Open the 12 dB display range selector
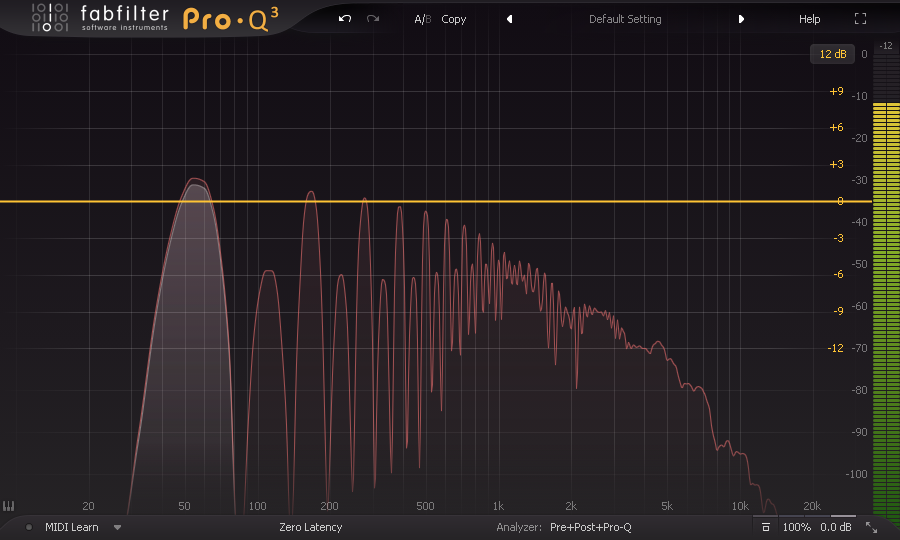Screen dimensions: 900x540 point(832,54)
